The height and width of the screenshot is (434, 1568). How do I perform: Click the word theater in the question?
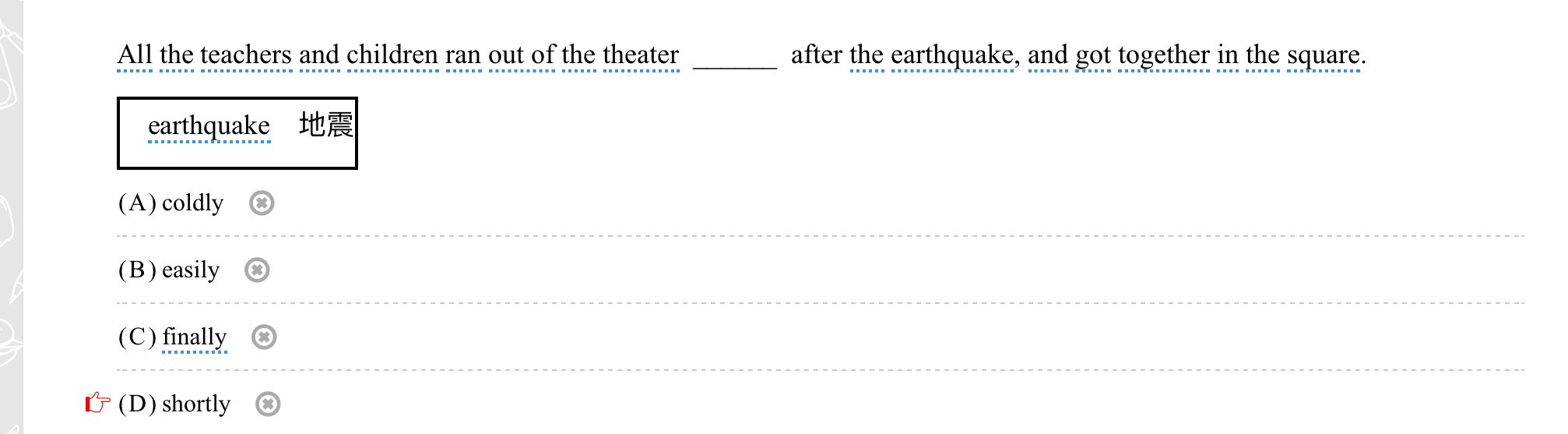pos(641,55)
